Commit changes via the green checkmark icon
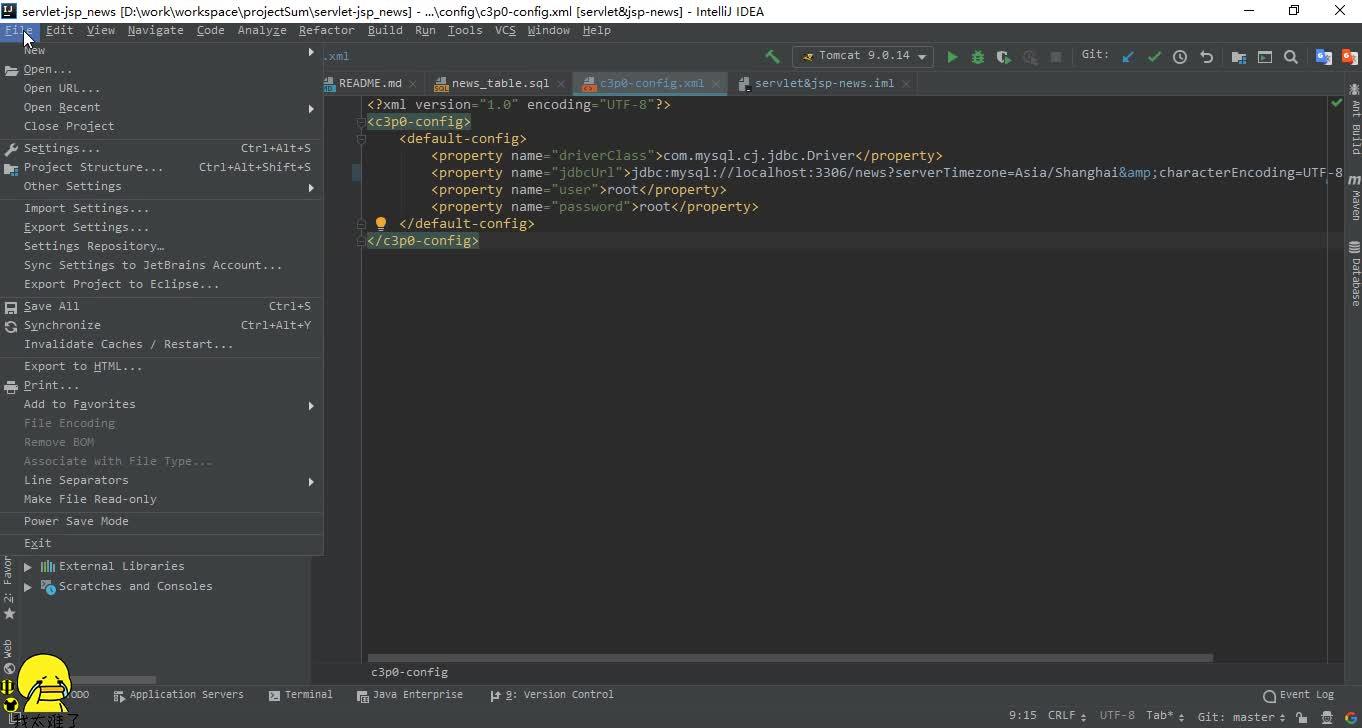Image resolution: width=1362 pixels, height=728 pixels. pos(1154,56)
